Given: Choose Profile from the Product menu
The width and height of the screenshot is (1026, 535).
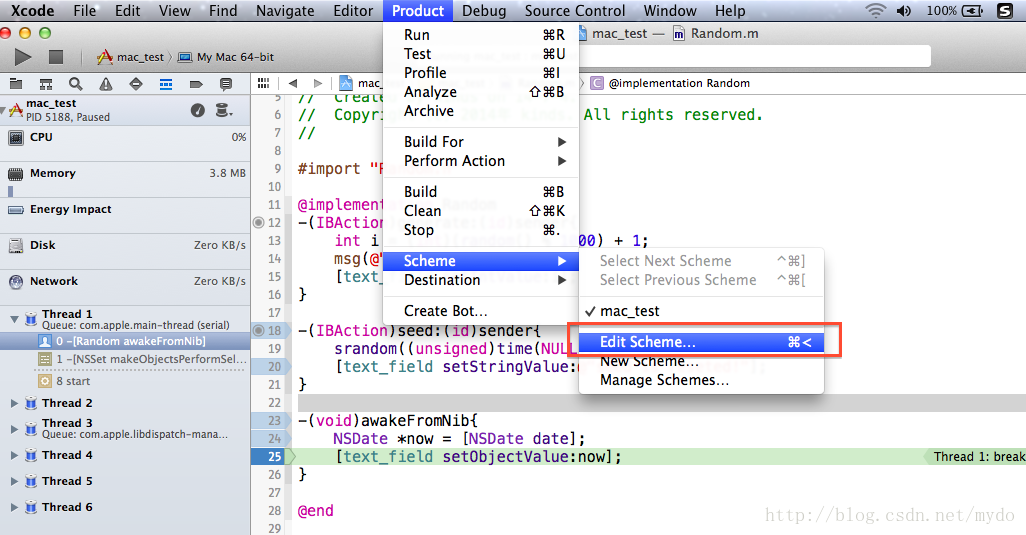Looking at the screenshot, I should pos(481,73).
